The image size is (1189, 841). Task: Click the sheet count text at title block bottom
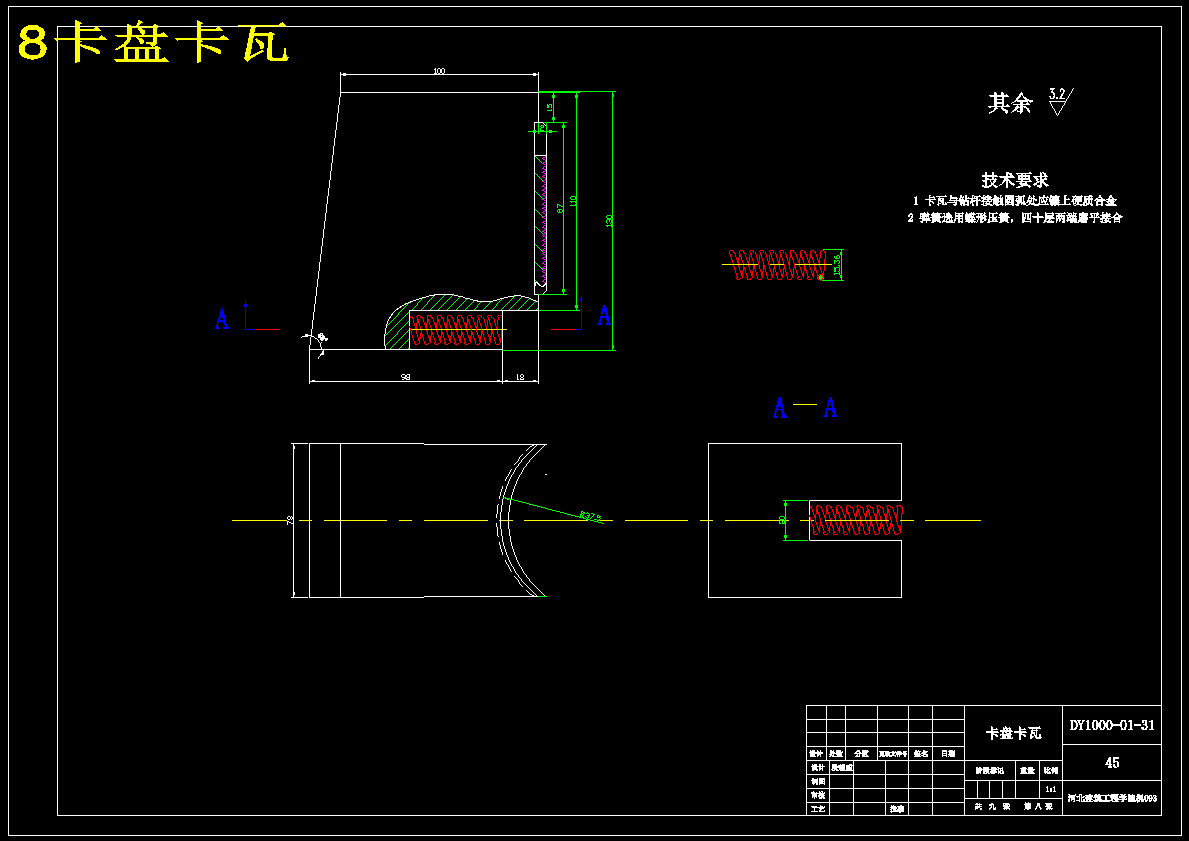1013,807
